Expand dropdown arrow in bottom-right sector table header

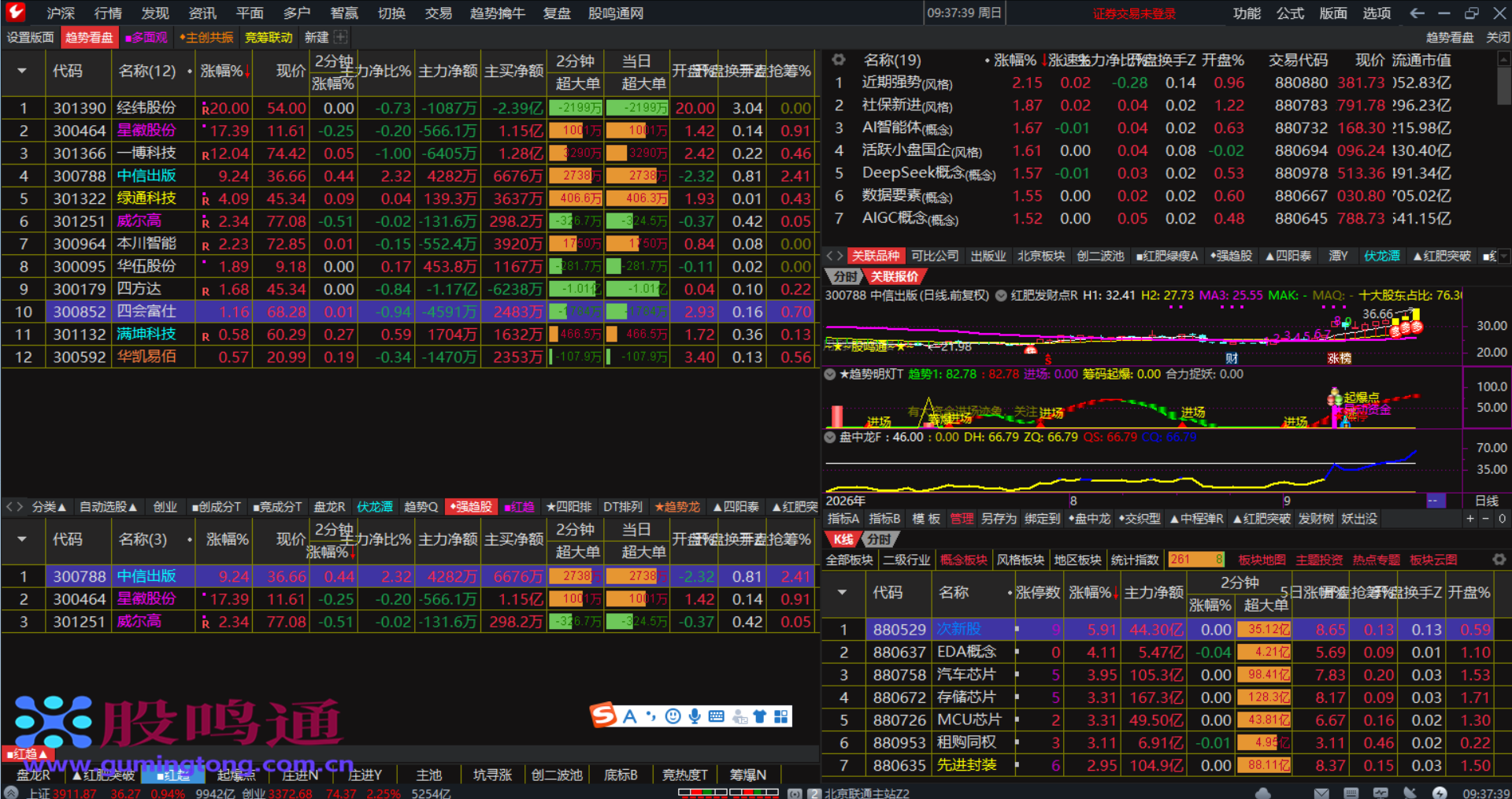pyautogui.click(x=842, y=592)
